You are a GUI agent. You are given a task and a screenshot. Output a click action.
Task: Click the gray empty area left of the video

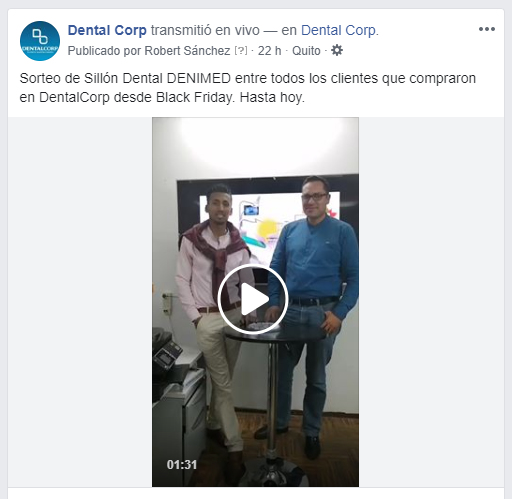(x=80, y=302)
